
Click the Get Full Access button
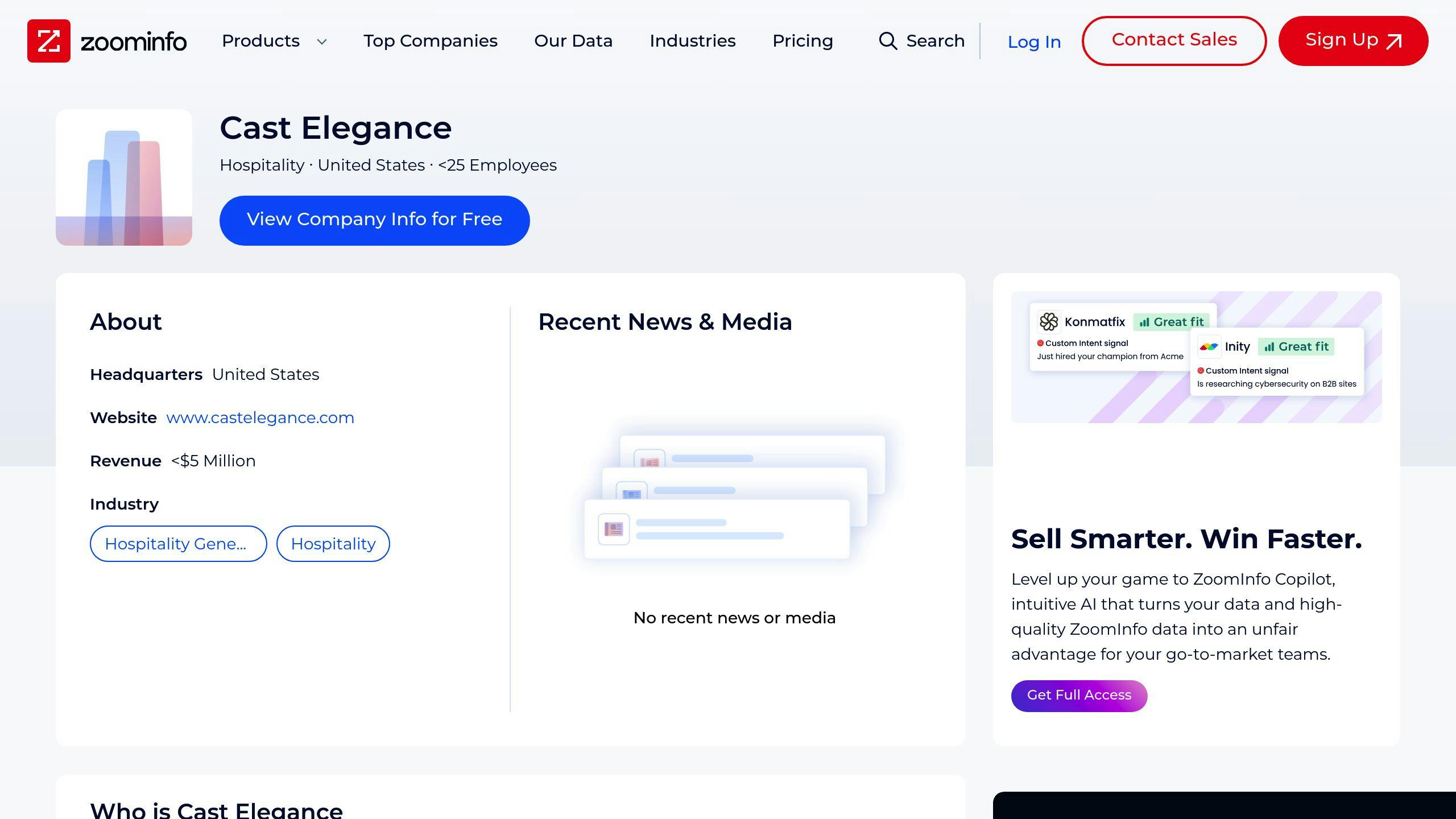[1079, 695]
